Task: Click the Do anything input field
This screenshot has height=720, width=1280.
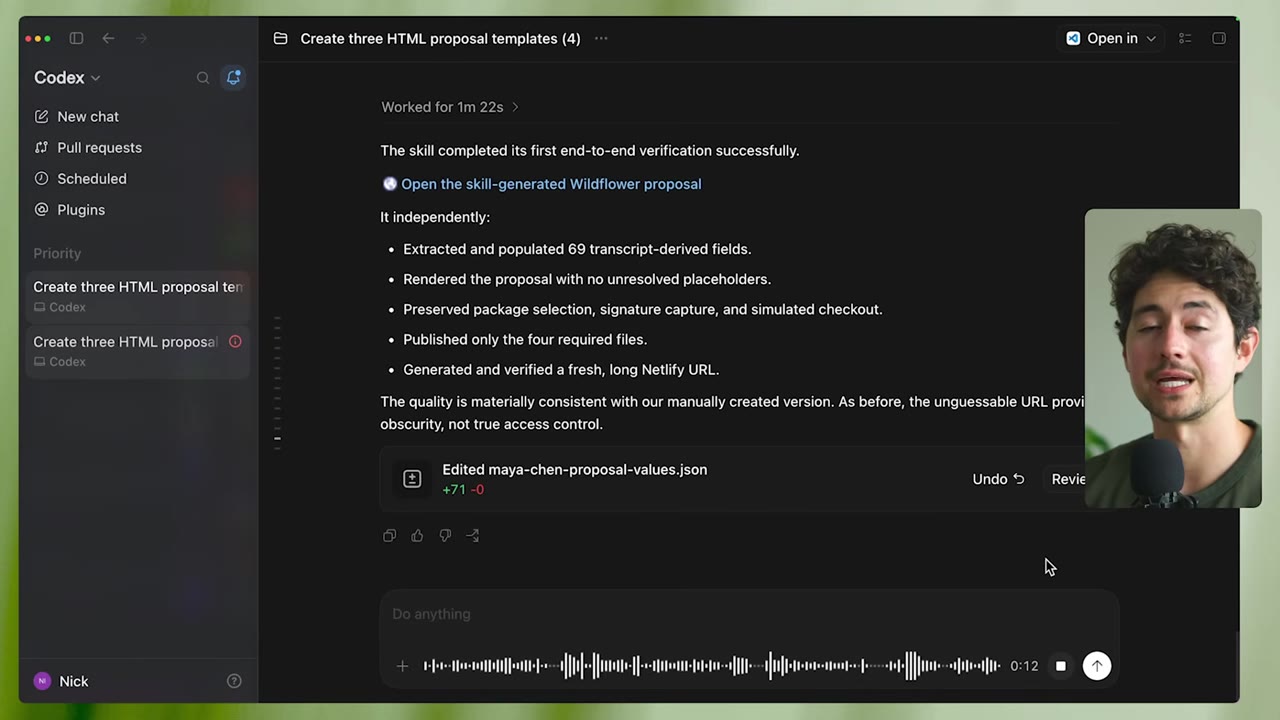Action: pos(749,614)
